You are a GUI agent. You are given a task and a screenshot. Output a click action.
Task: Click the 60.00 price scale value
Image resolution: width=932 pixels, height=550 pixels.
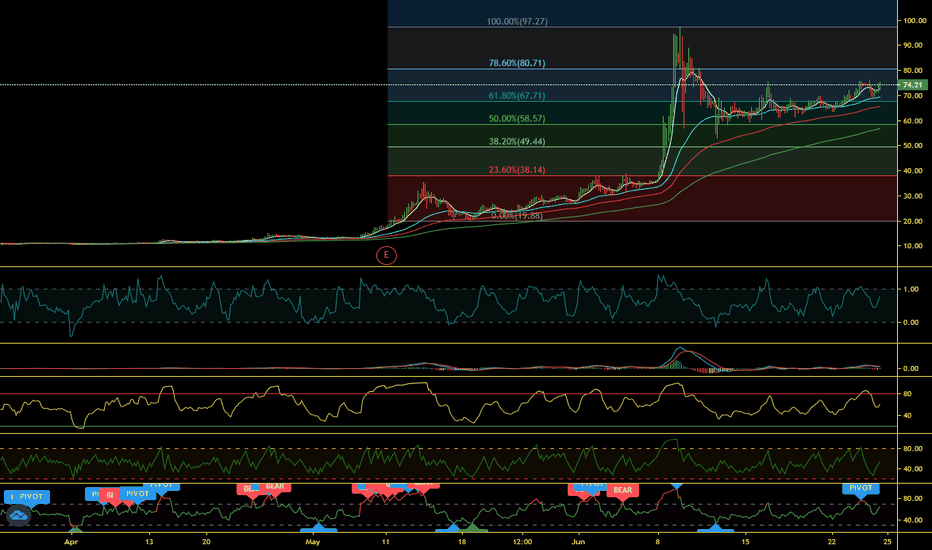coord(914,121)
